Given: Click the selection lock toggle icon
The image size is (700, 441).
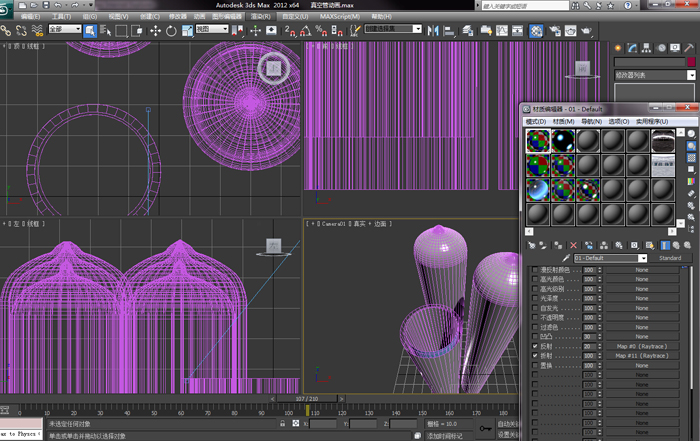Looking at the screenshot, I should click(x=283, y=424).
